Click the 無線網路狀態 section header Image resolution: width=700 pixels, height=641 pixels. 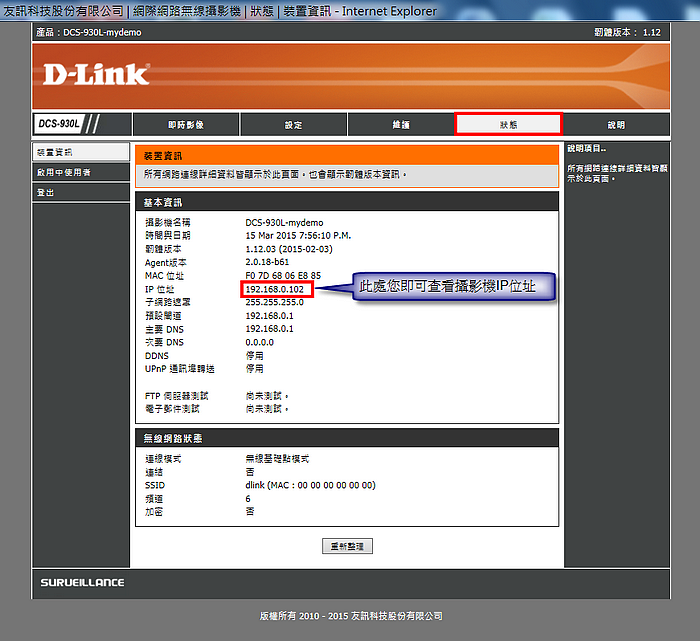[x=346, y=438]
